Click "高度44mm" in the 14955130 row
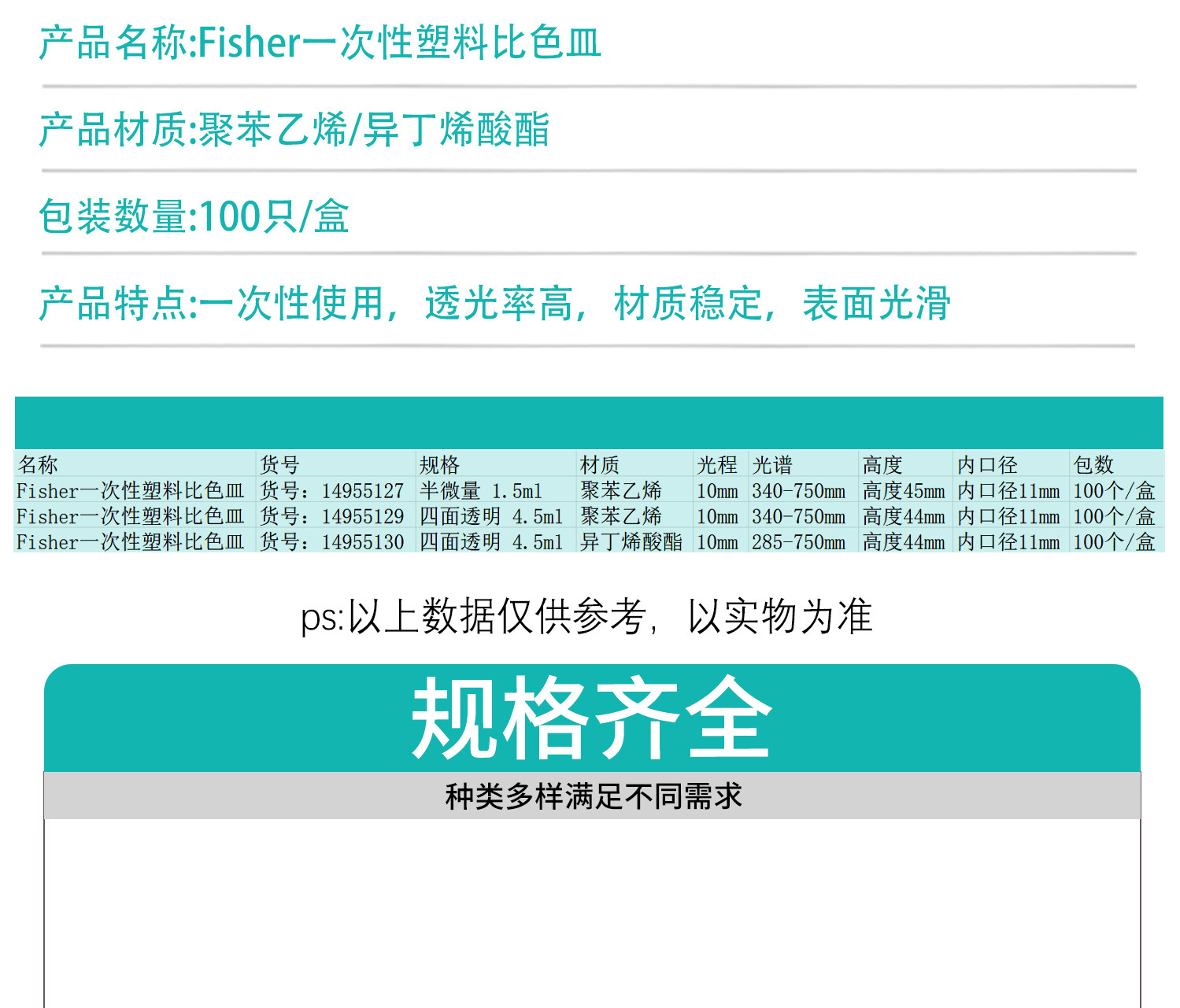1180x1008 pixels. (904, 541)
